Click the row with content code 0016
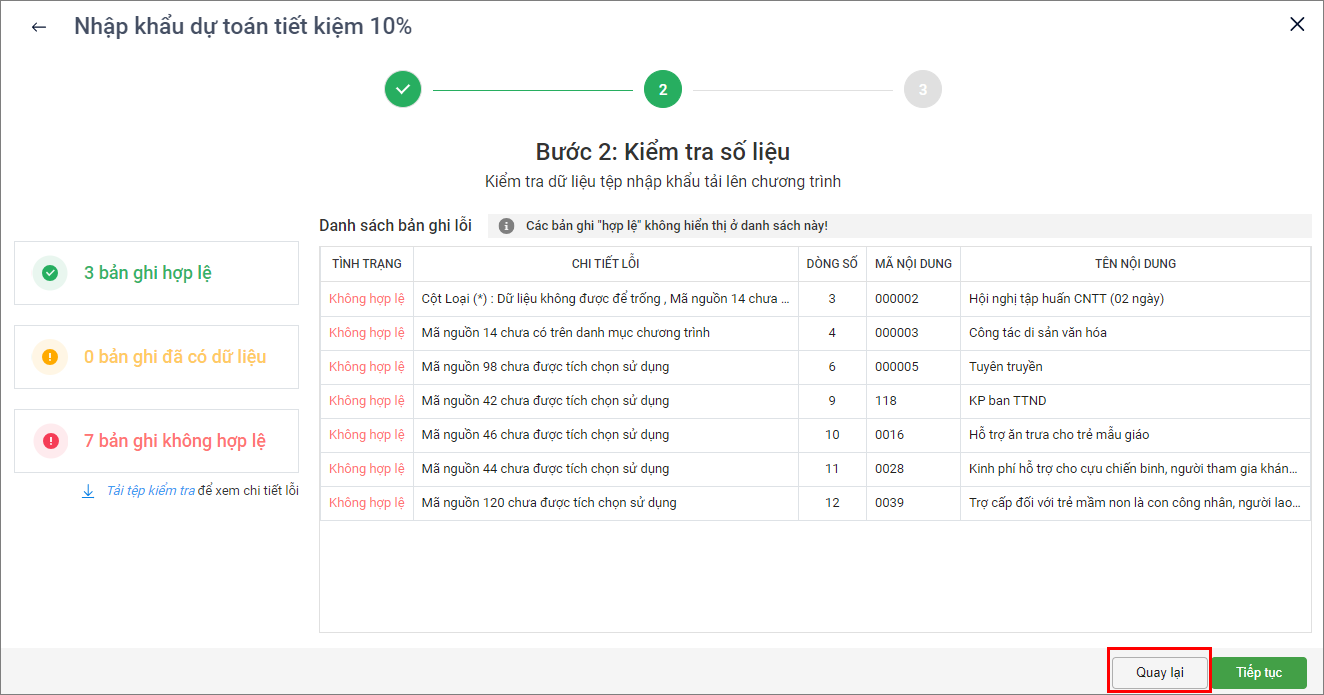Viewport: 1324px width, 695px height. pyautogui.click(x=912, y=434)
